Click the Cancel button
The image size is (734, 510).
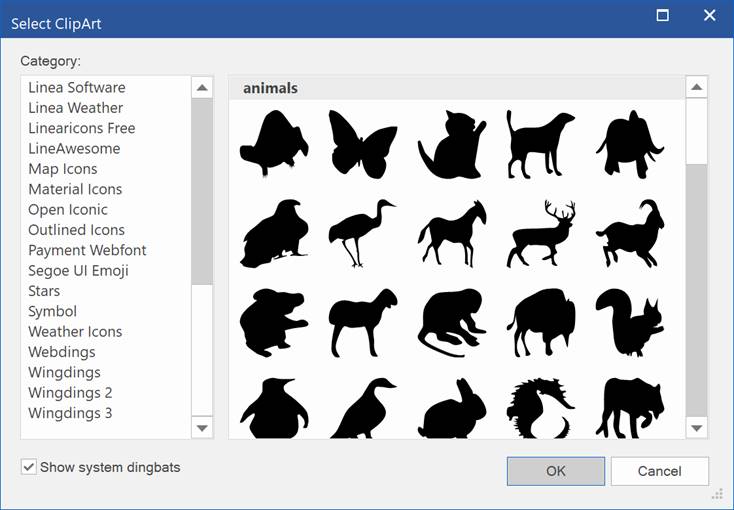pyautogui.click(x=660, y=471)
